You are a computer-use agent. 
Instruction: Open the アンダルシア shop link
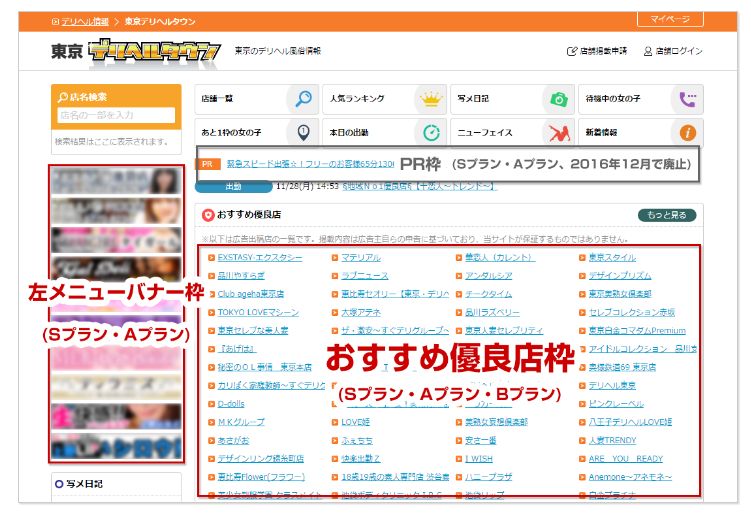pyautogui.click(x=489, y=276)
